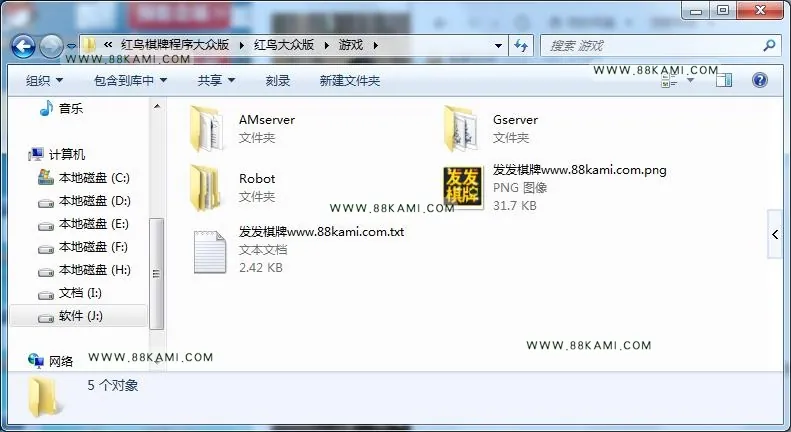Image resolution: width=791 pixels, height=432 pixels.
Task: Open the Help question mark icon
Action: (760, 80)
